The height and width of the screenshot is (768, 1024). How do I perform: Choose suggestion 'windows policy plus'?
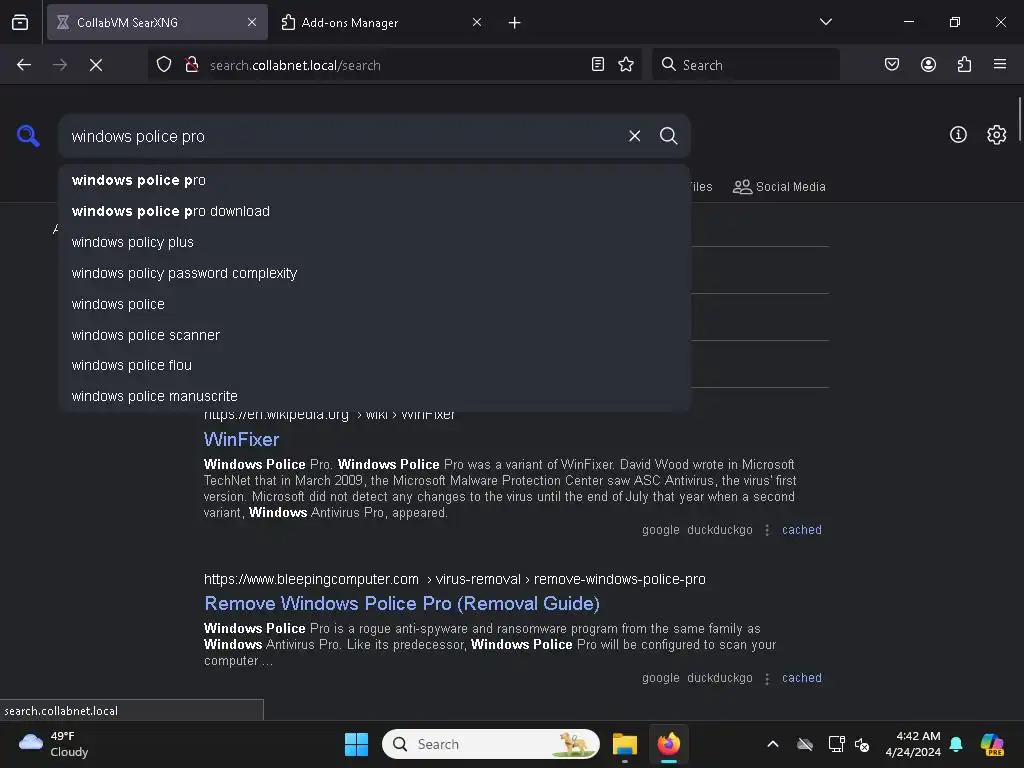(374, 242)
